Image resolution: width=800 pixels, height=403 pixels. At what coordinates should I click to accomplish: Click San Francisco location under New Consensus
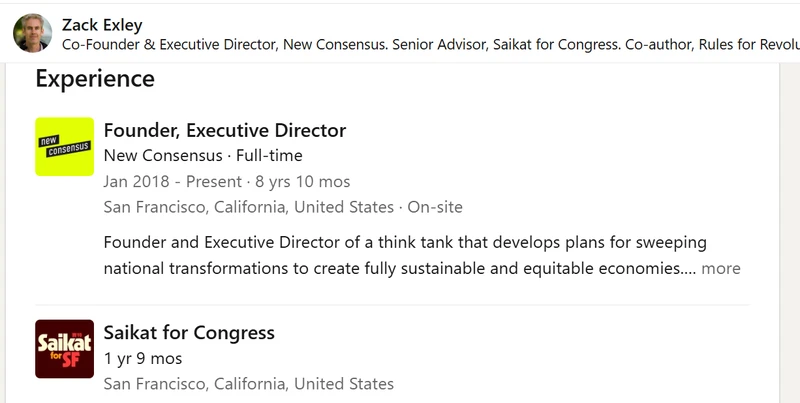point(248,207)
